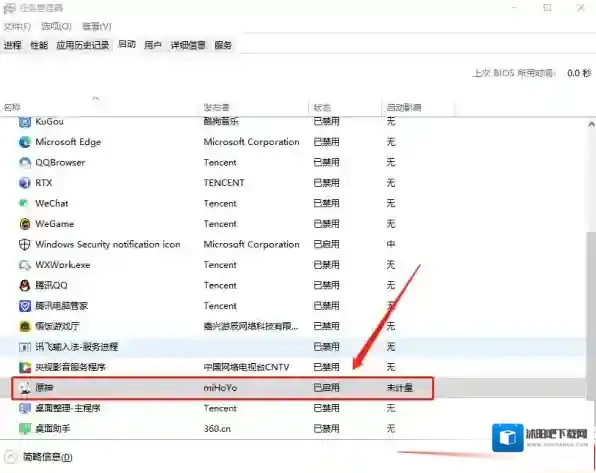Click the 酷狗音乐 publisher cell
Viewport: 596px width, 473px height.
coord(221,122)
